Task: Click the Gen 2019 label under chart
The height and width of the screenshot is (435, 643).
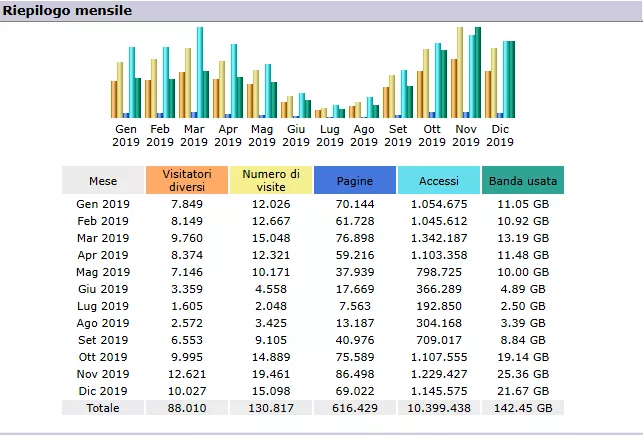Action: coord(126,136)
